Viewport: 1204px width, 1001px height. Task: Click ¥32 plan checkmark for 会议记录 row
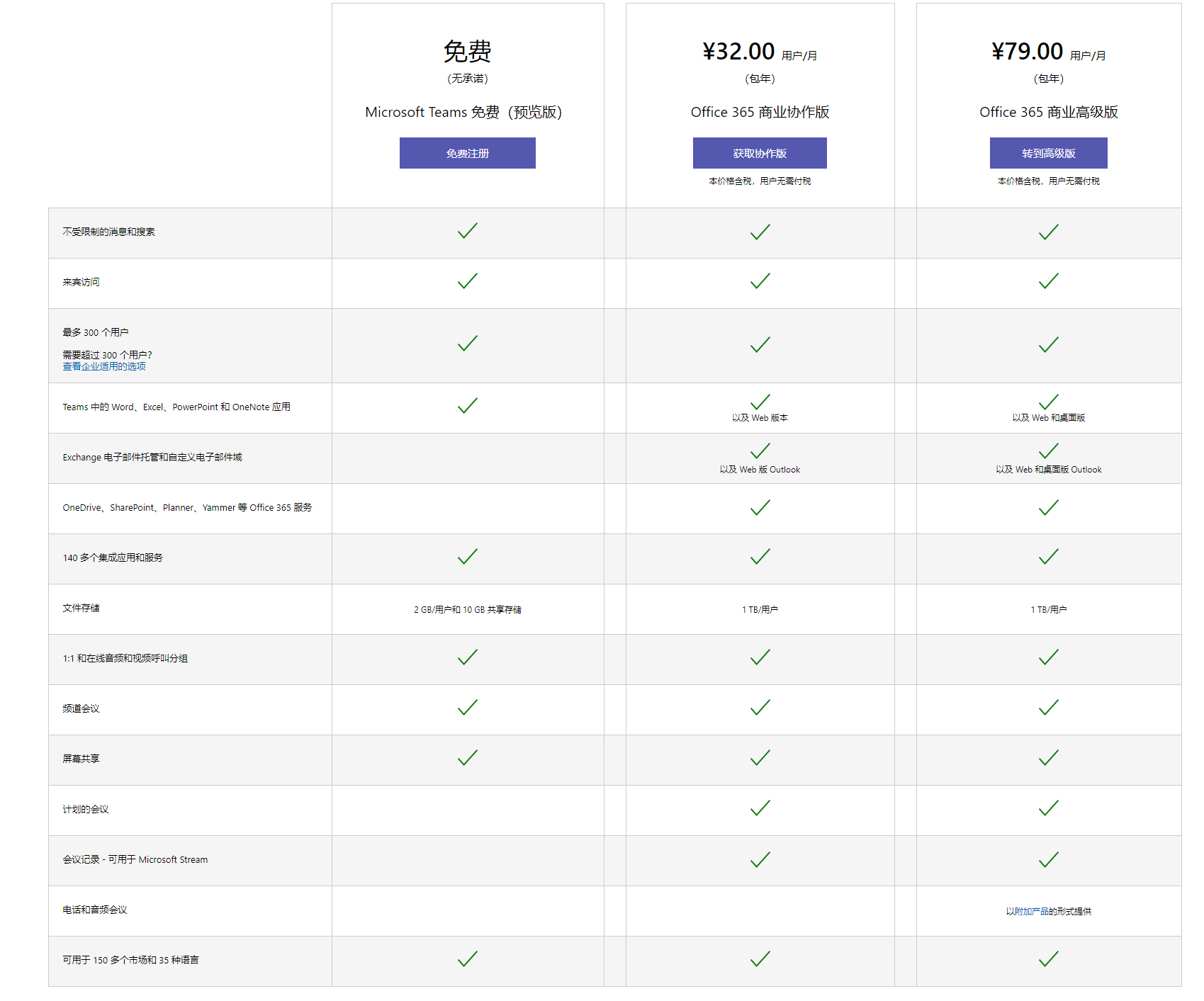pyautogui.click(x=760, y=860)
